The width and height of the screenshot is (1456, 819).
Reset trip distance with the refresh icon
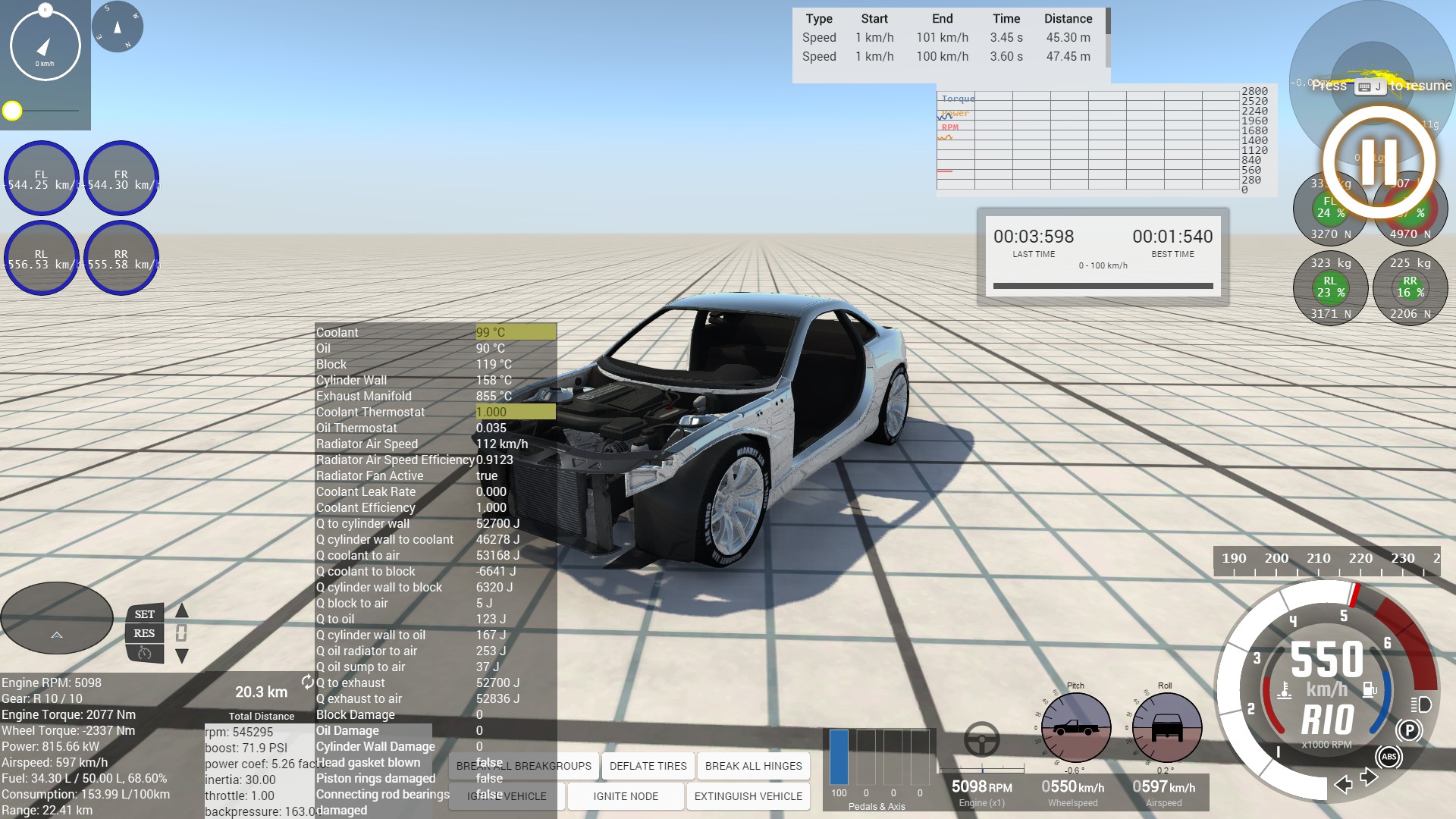[x=307, y=682]
